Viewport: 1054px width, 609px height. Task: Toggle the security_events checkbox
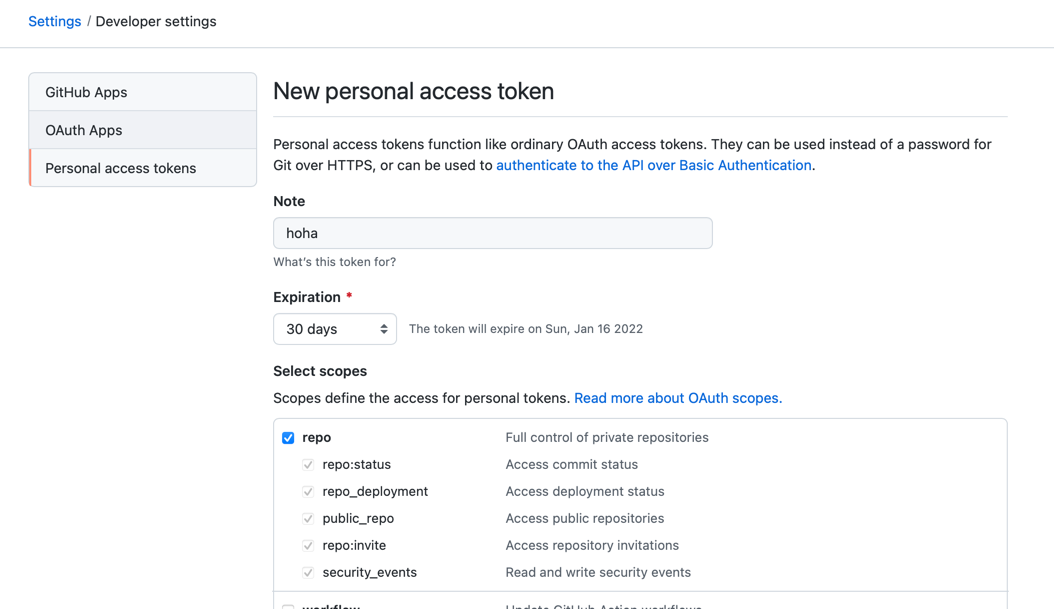(308, 573)
